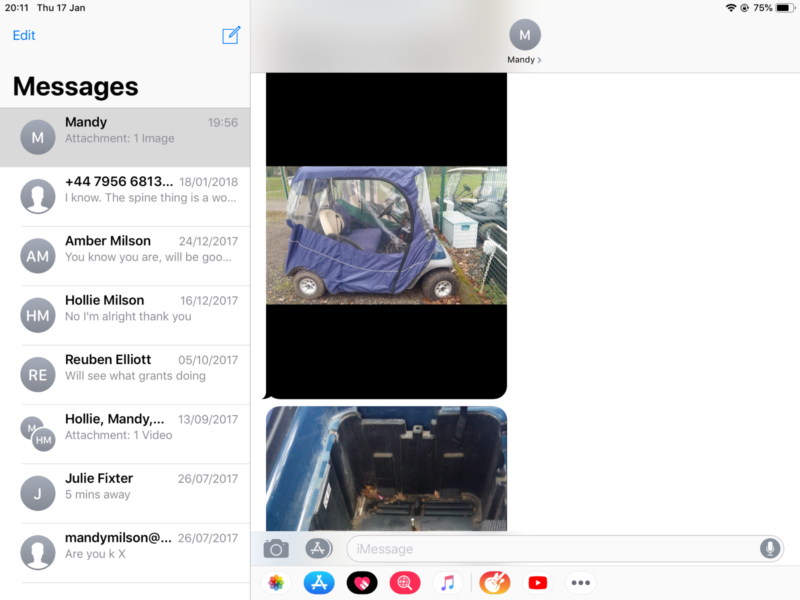Open the Music app in the app strip
The height and width of the screenshot is (600, 800).
pyautogui.click(x=447, y=583)
